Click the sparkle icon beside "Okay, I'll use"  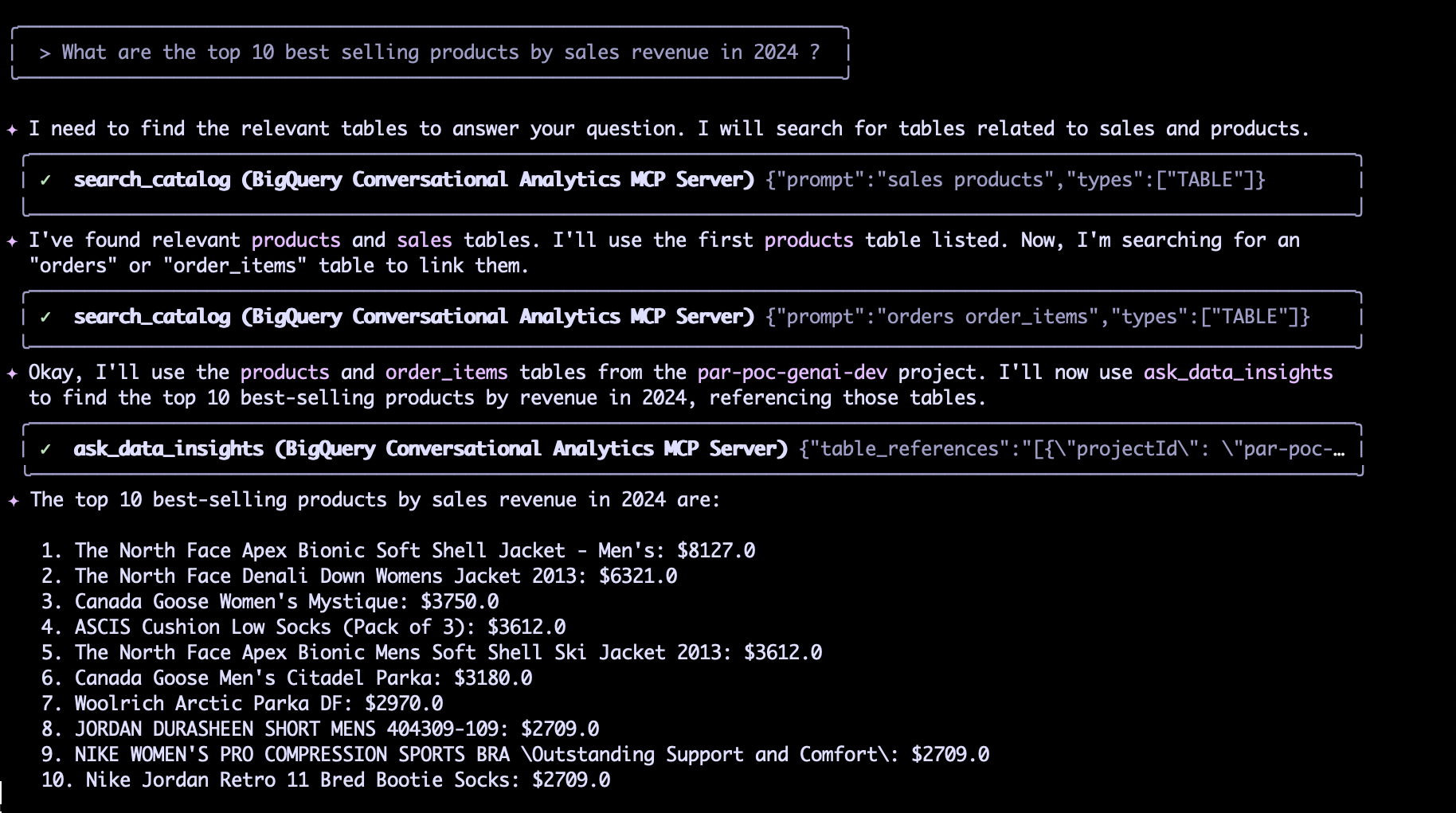(13, 373)
